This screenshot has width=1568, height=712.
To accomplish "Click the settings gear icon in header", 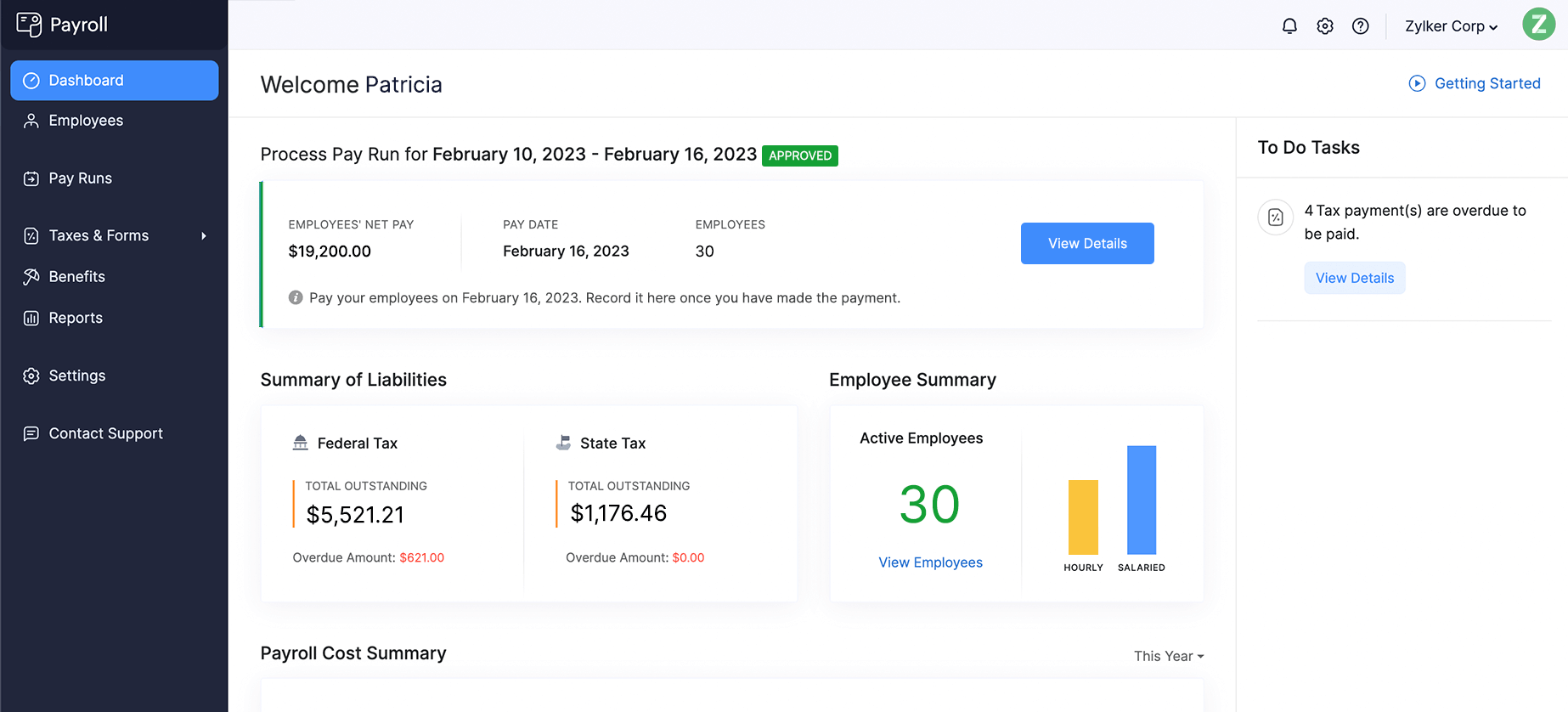I will coord(1325,26).
